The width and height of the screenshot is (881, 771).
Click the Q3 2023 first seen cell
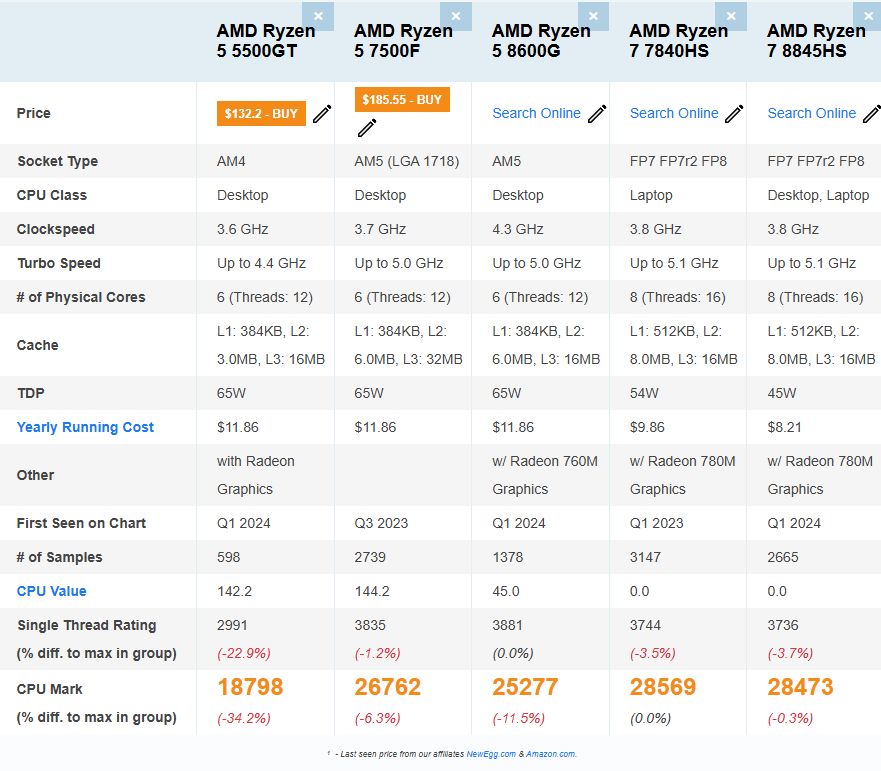(381, 523)
